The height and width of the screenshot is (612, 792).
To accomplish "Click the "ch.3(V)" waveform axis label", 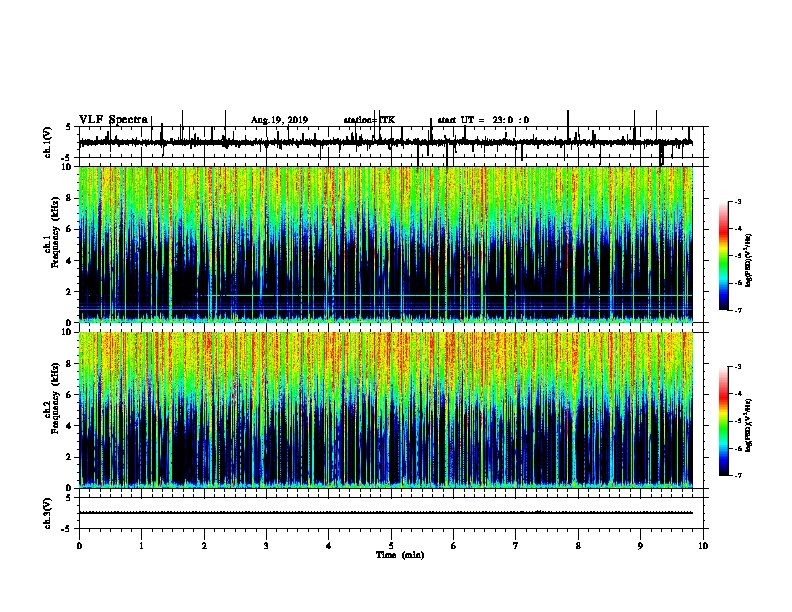I will (47, 513).
